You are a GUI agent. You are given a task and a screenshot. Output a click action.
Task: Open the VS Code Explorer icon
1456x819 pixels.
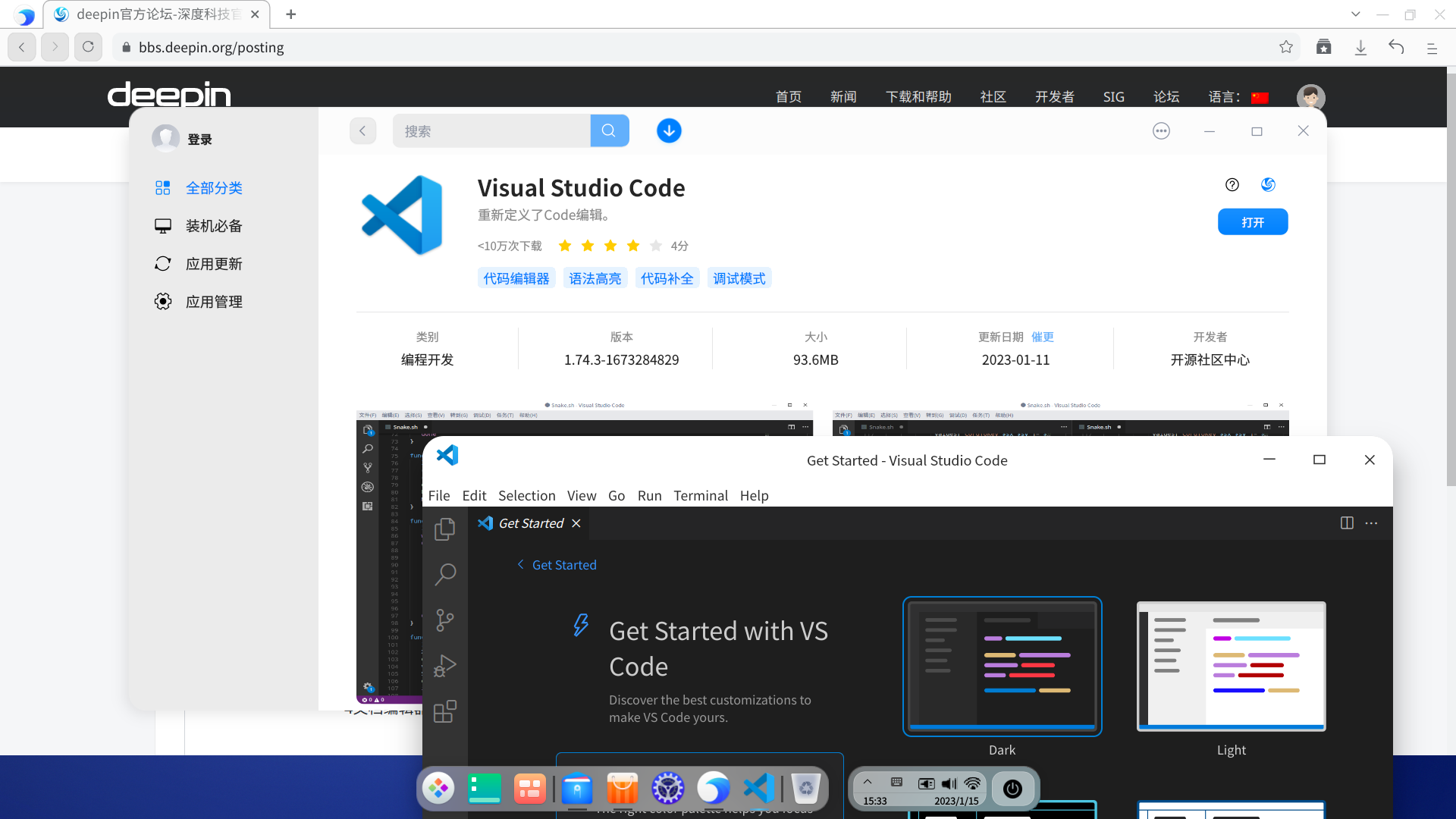(445, 529)
